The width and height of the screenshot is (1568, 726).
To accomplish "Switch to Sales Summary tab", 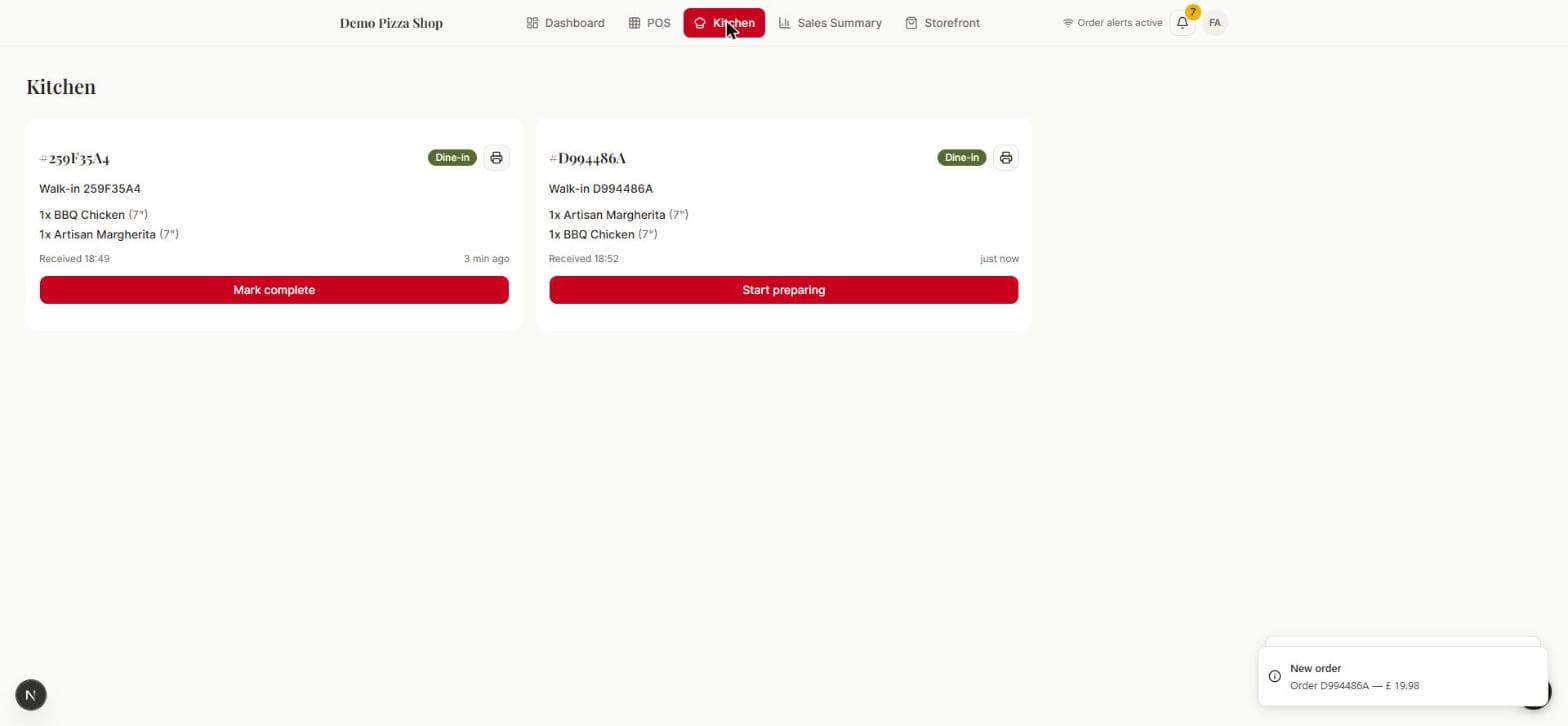I will pyautogui.click(x=830, y=23).
